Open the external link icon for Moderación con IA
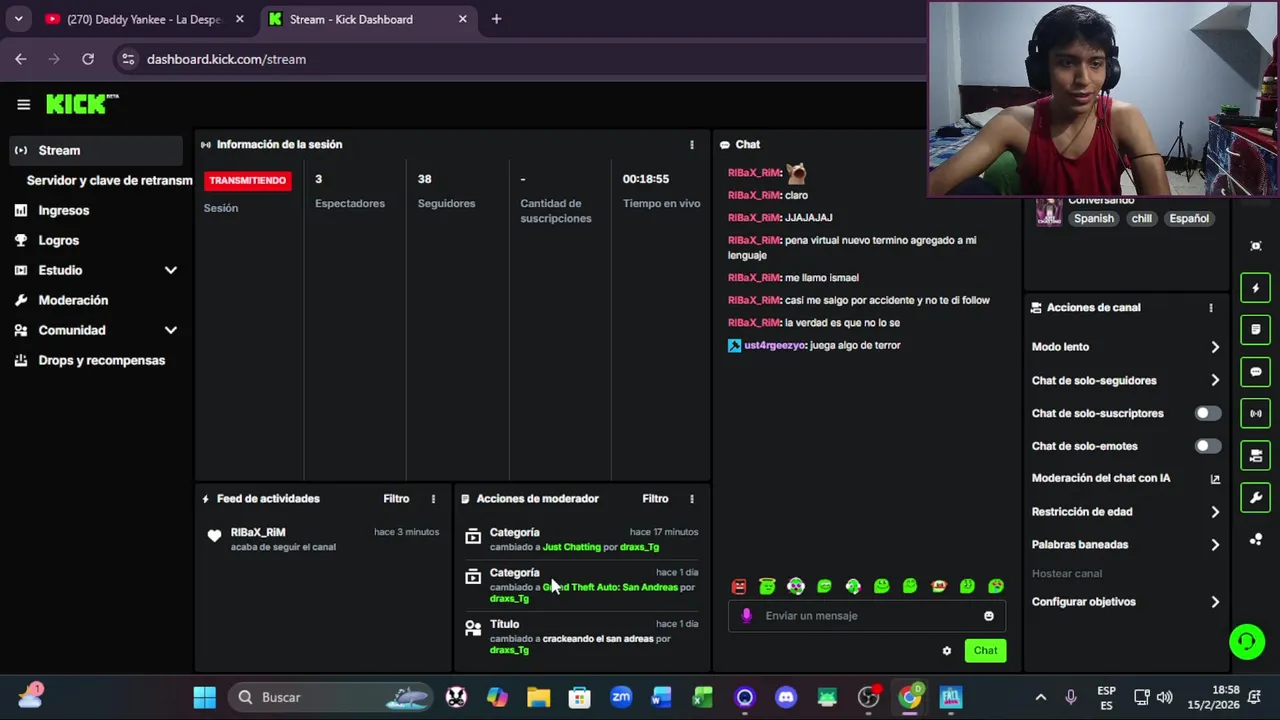 click(x=1215, y=479)
